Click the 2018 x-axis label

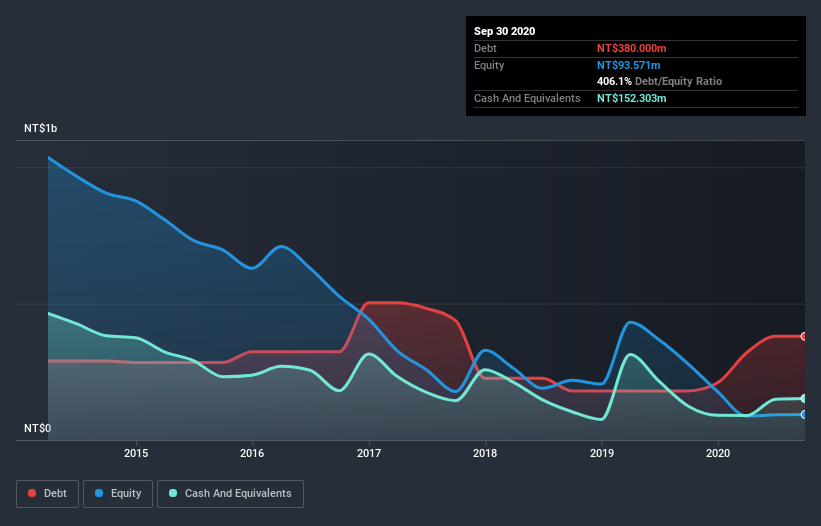coord(485,453)
